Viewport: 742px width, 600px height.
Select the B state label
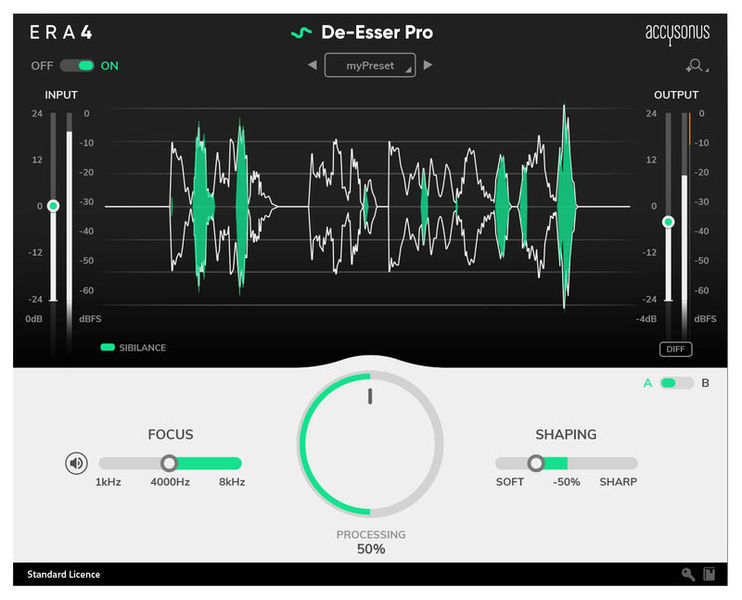click(x=705, y=383)
